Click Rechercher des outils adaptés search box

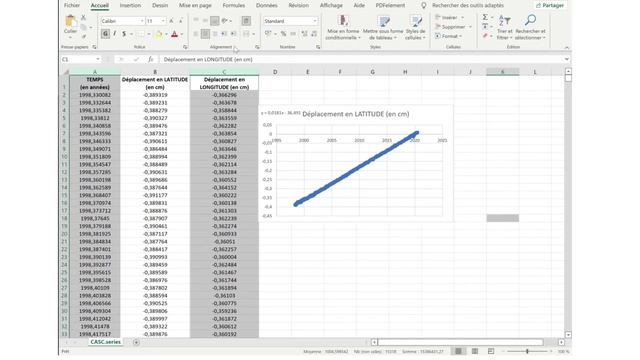(468, 5)
